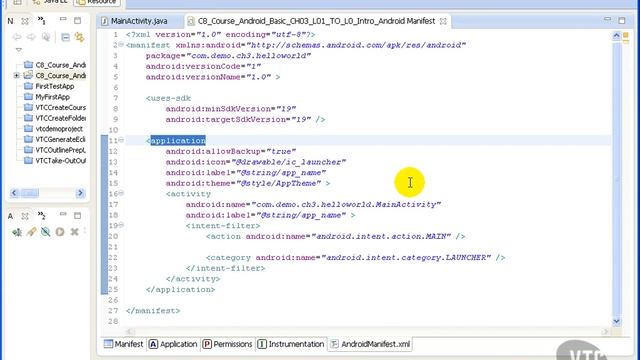Click the Forward arrow in navigator toolbar
The image size is (640, 360).
pos(31,37)
